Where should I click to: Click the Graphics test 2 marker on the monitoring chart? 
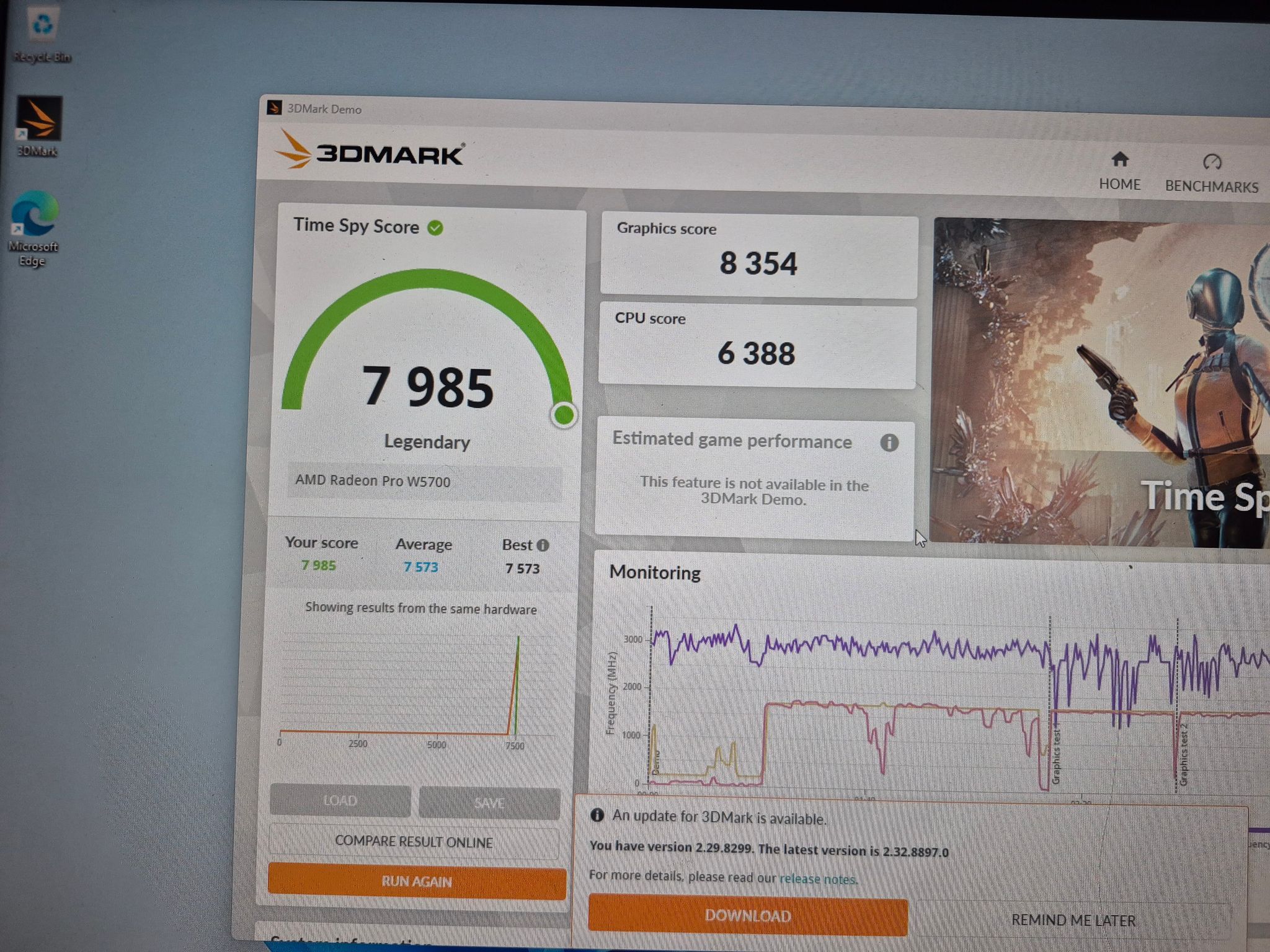(x=1183, y=755)
